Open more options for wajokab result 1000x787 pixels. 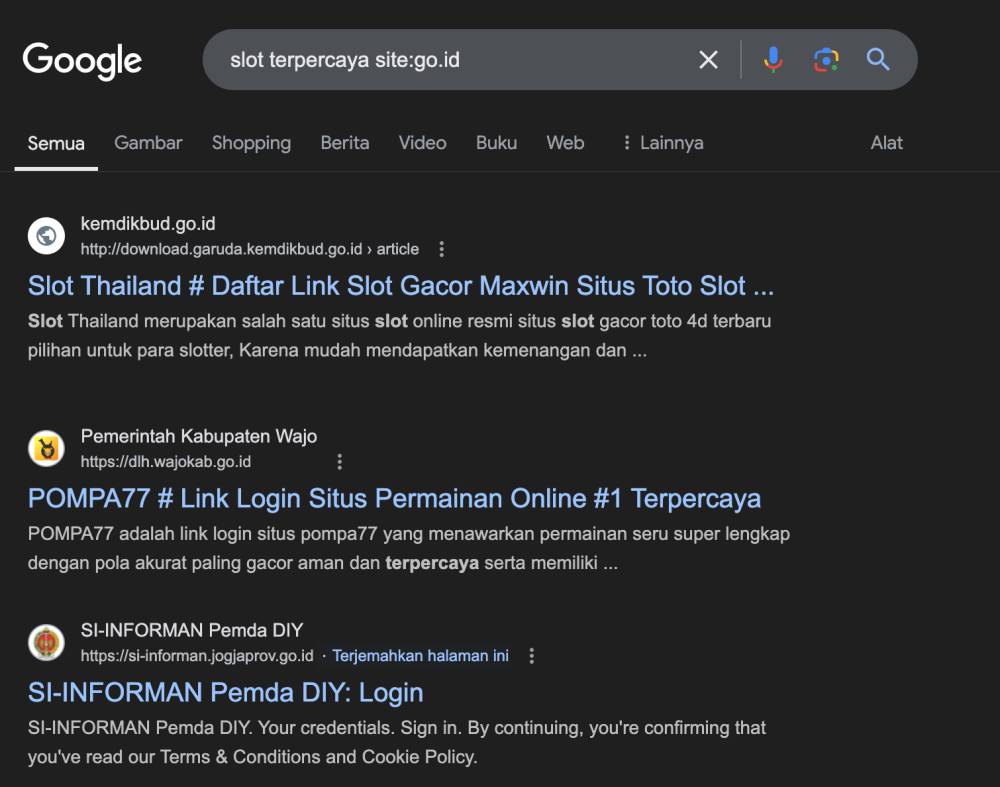tap(339, 462)
